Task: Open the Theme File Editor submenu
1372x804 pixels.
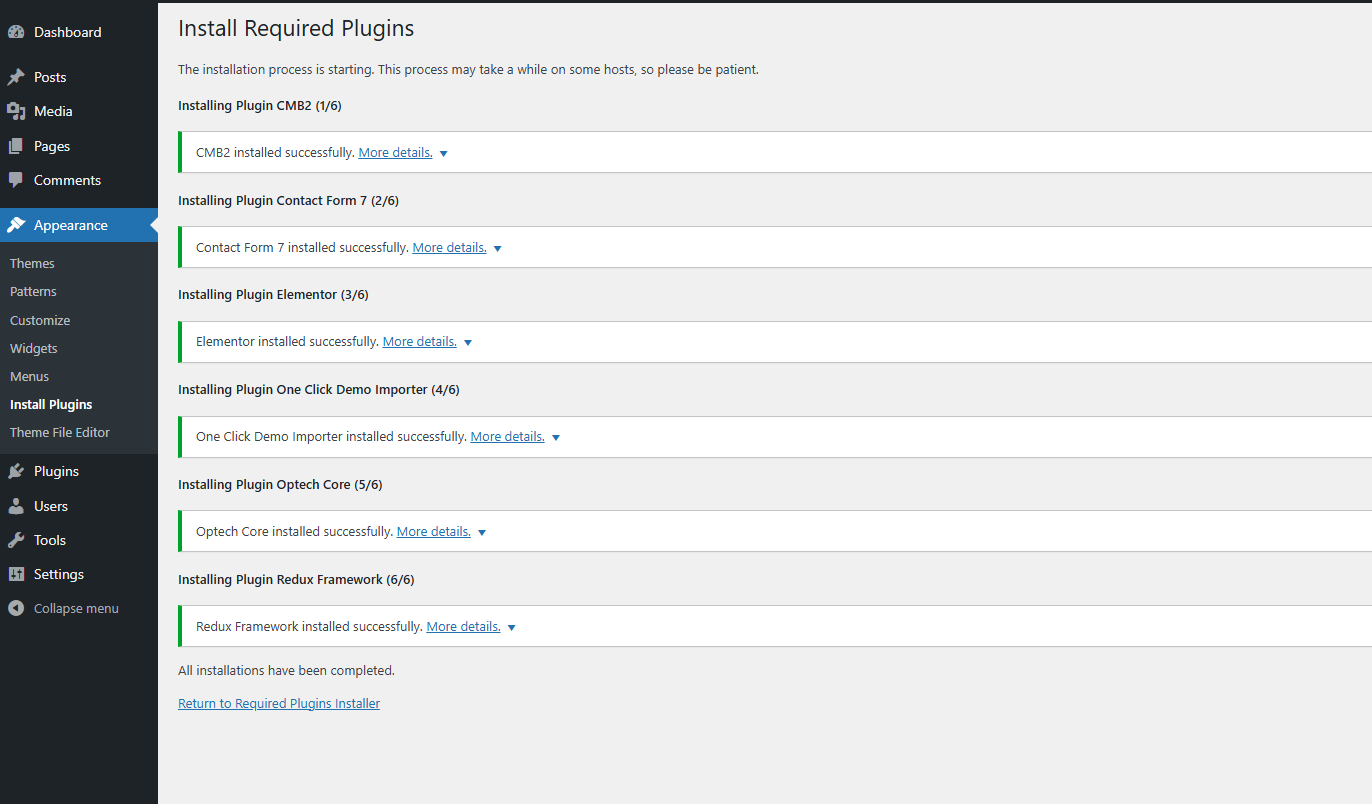Action: tap(60, 432)
